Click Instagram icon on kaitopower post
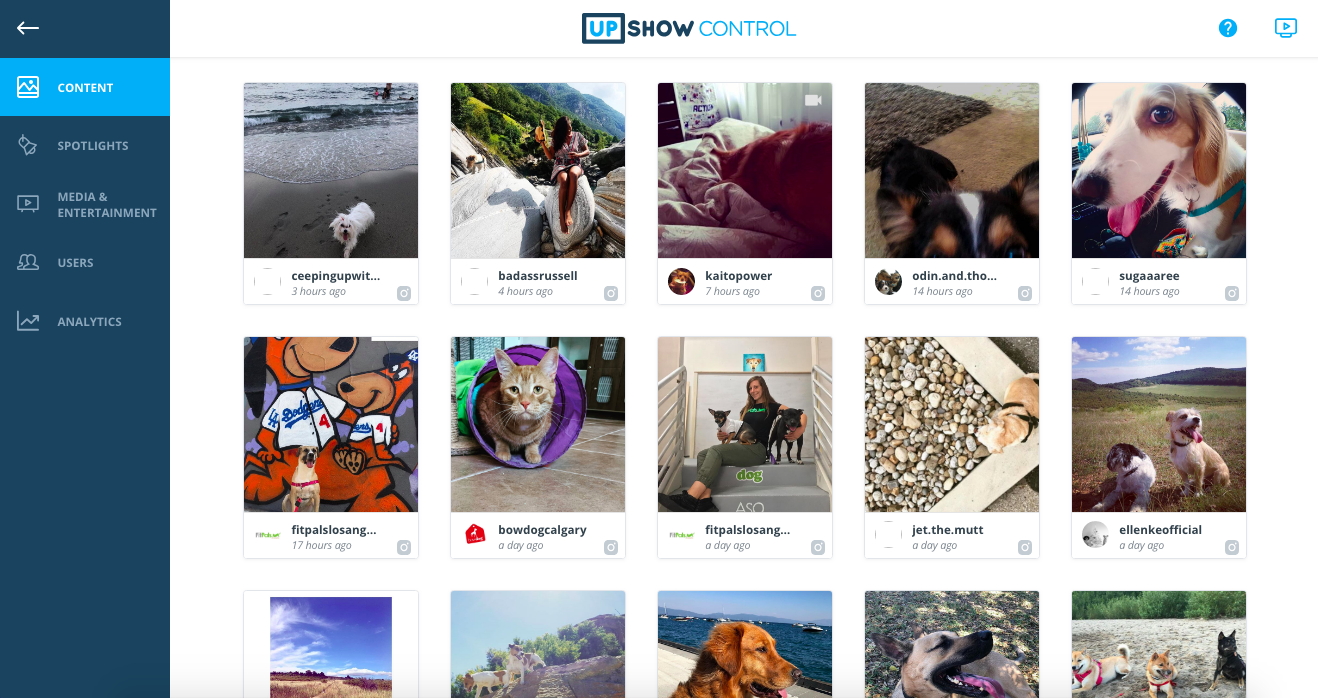 coord(818,293)
